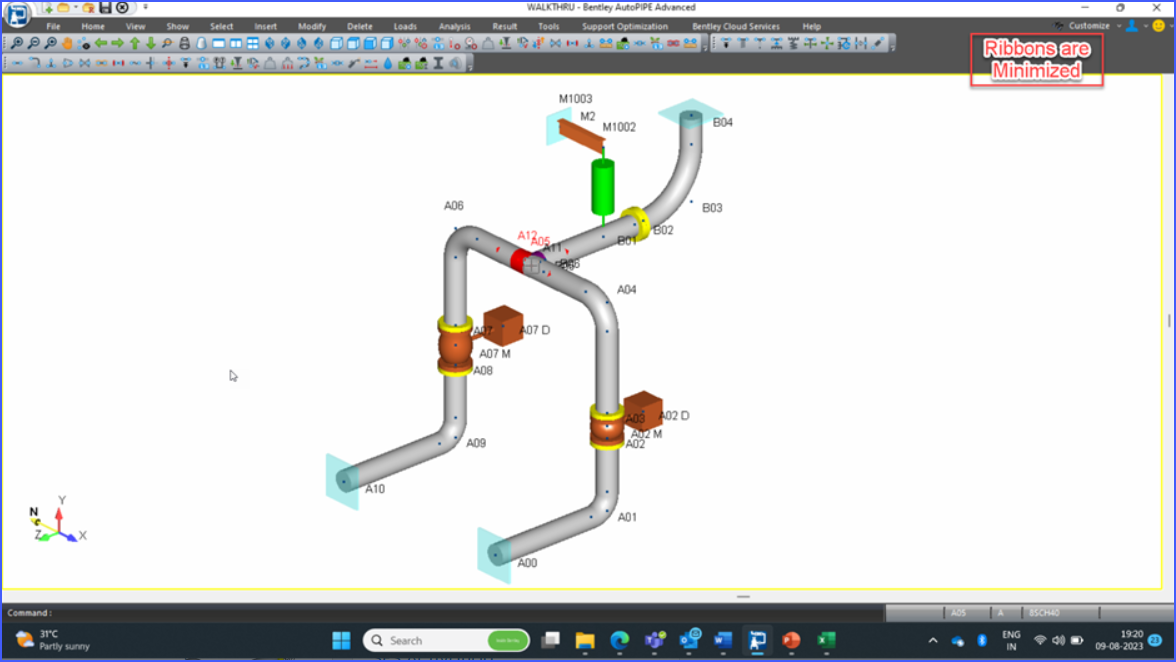
Task: Select the Pan hand tool
Action: coord(67,43)
